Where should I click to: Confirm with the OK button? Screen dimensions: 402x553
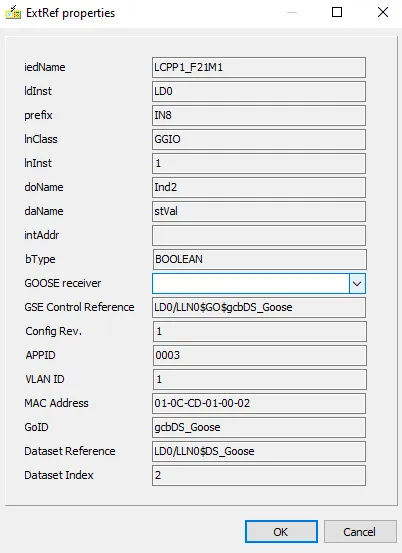(281, 531)
